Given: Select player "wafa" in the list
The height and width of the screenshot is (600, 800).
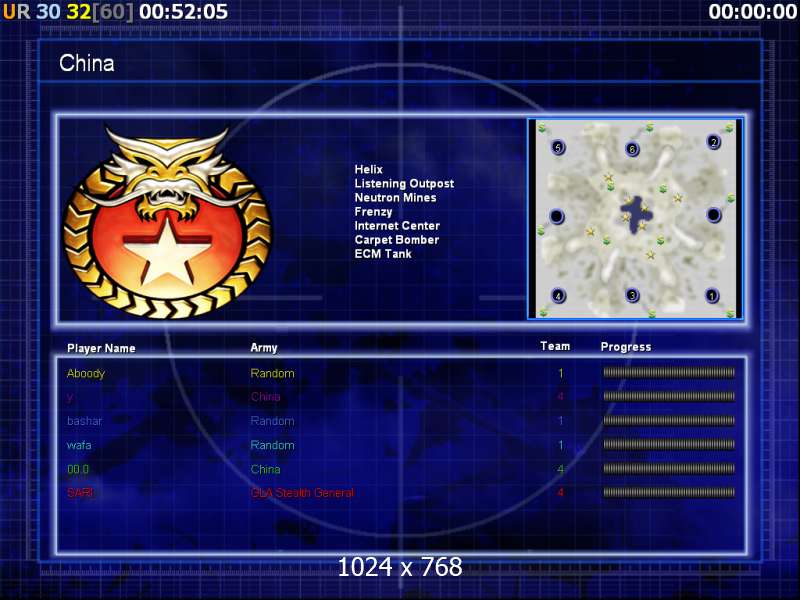Looking at the screenshot, I should click(x=79, y=445).
